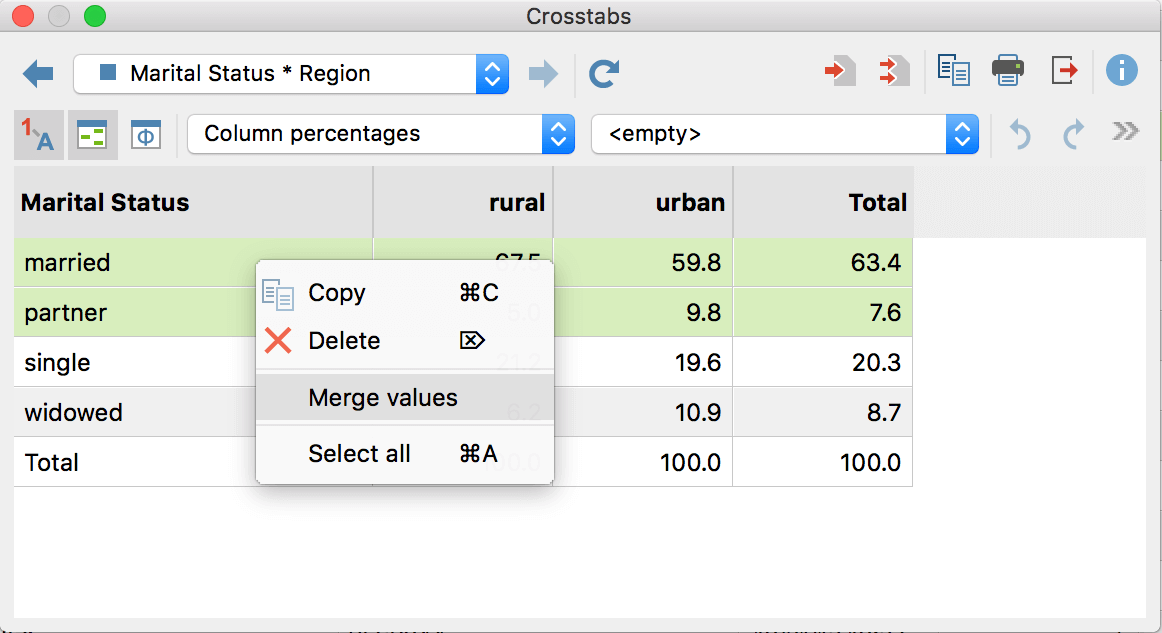Open the Marital Status * Region dropdown
Viewport: 1162px width, 633px height.
tap(290, 74)
